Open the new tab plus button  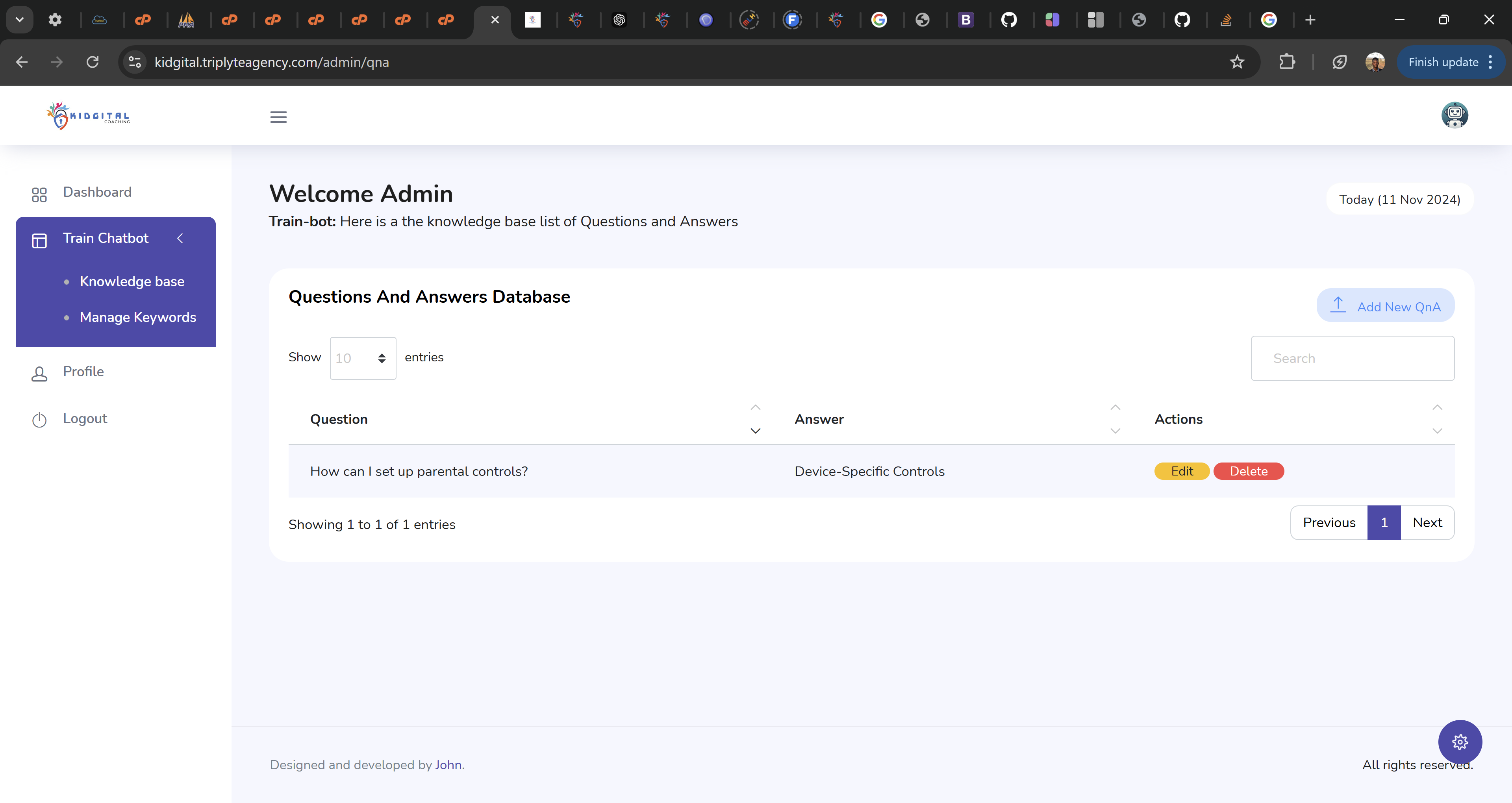click(x=1310, y=20)
